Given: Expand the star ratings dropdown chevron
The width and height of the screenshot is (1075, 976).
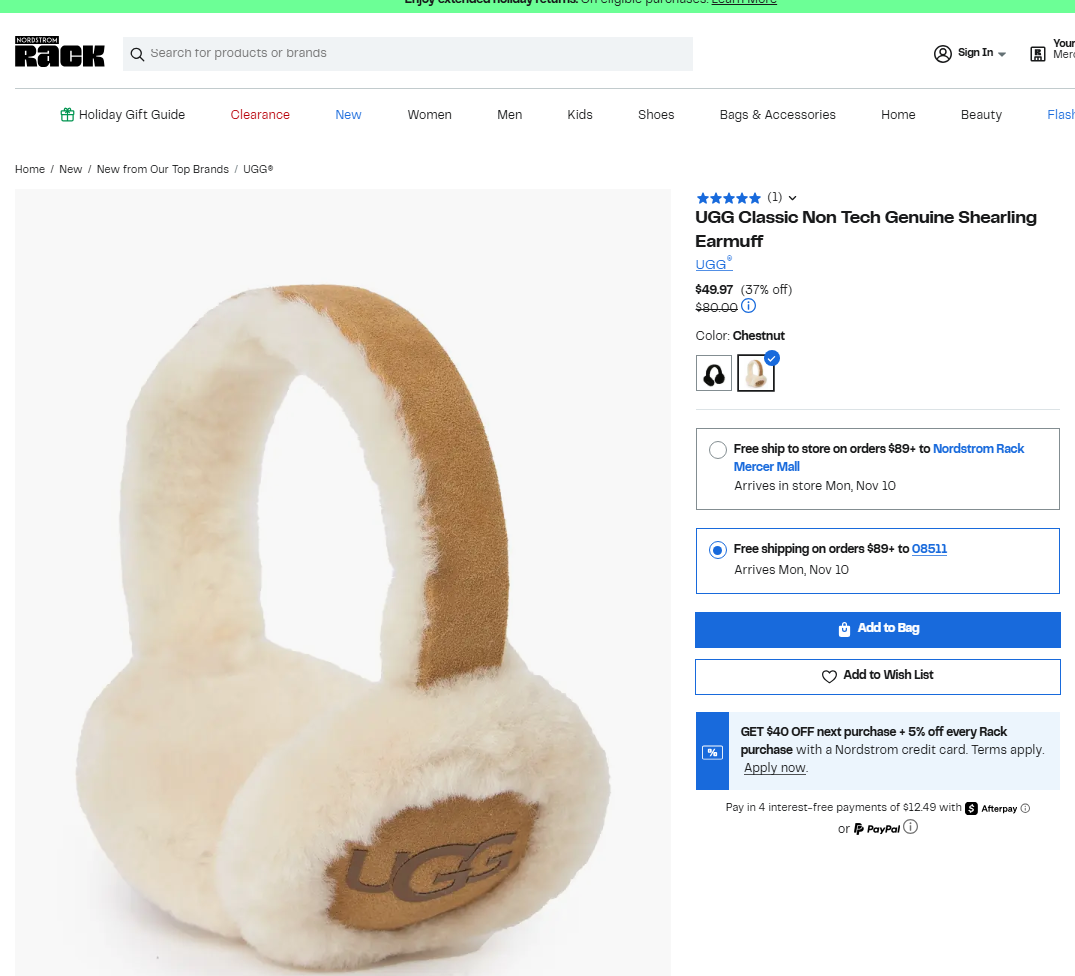Looking at the screenshot, I should coord(793,198).
